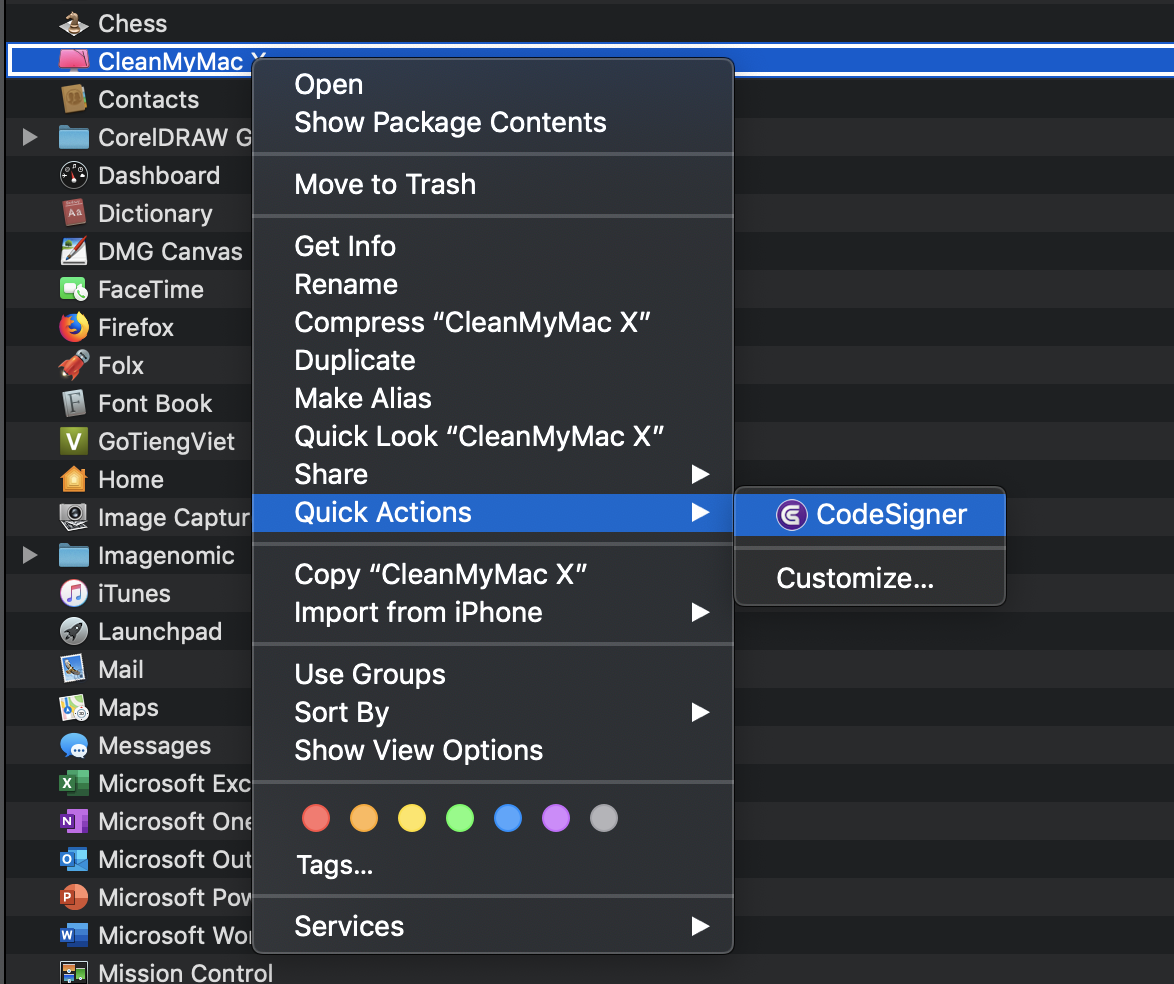Select the Dashboard gauge icon
1174x984 pixels.
point(74,175)
